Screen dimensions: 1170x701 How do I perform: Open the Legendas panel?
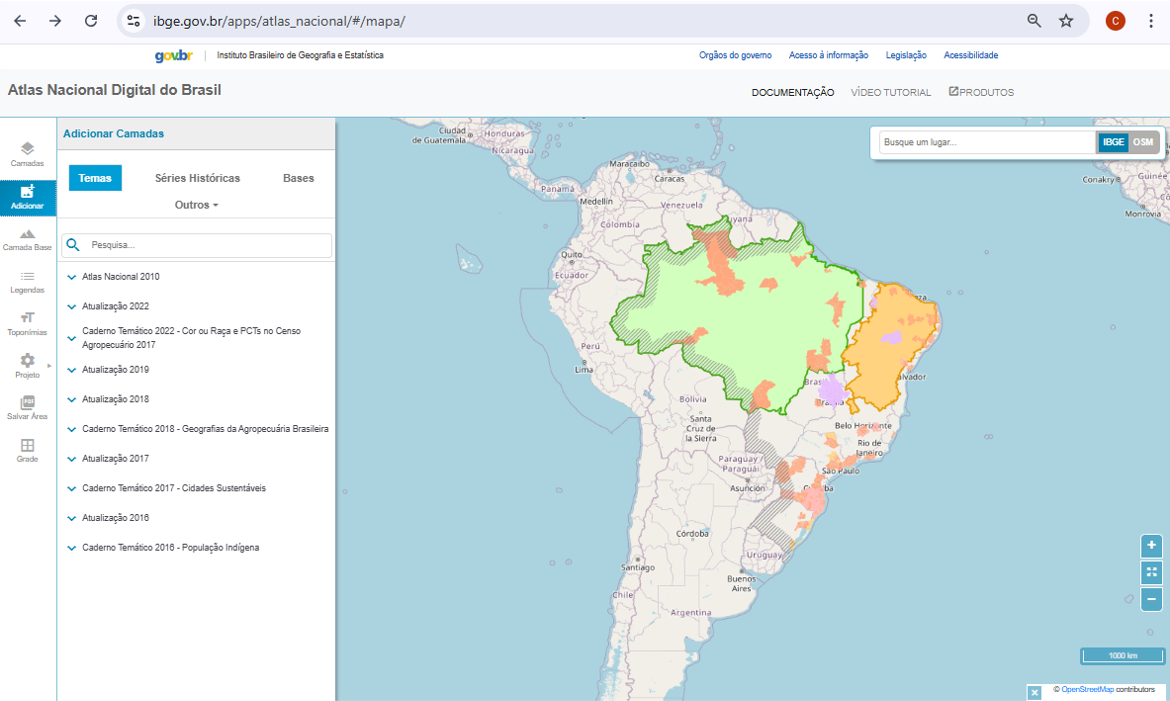tap(27, 281)
